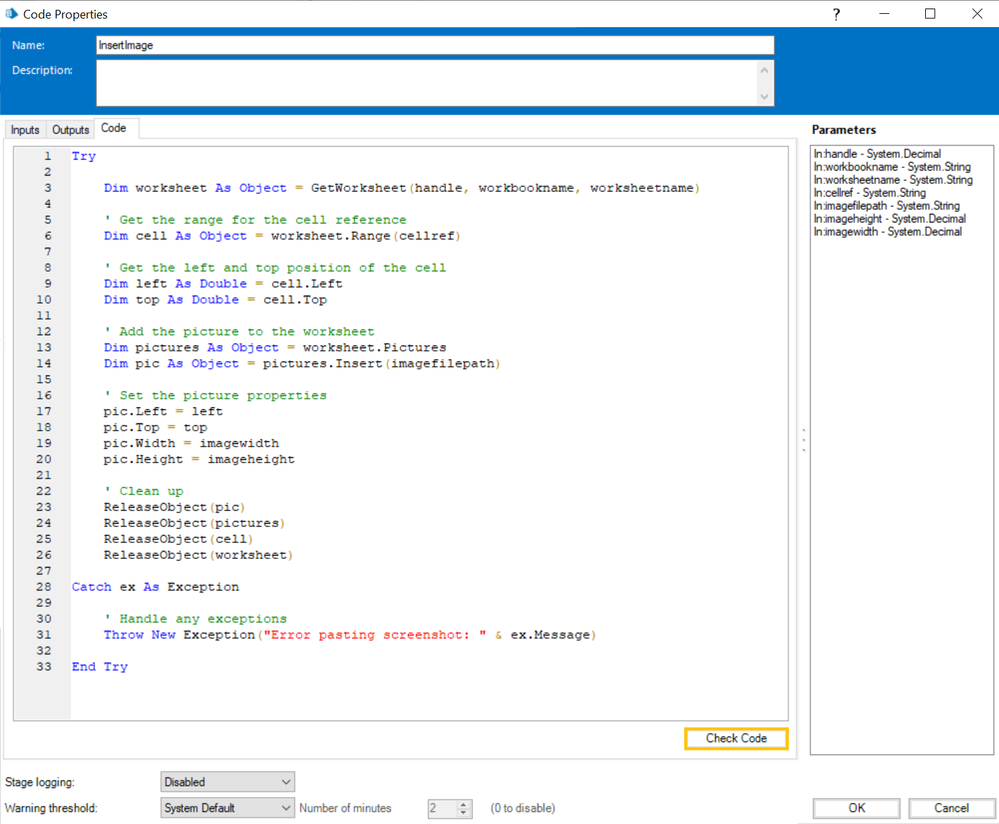This screenshot has height=824, width=999.
Task: Maximize the Code Properties window
Action: point(930,14)
